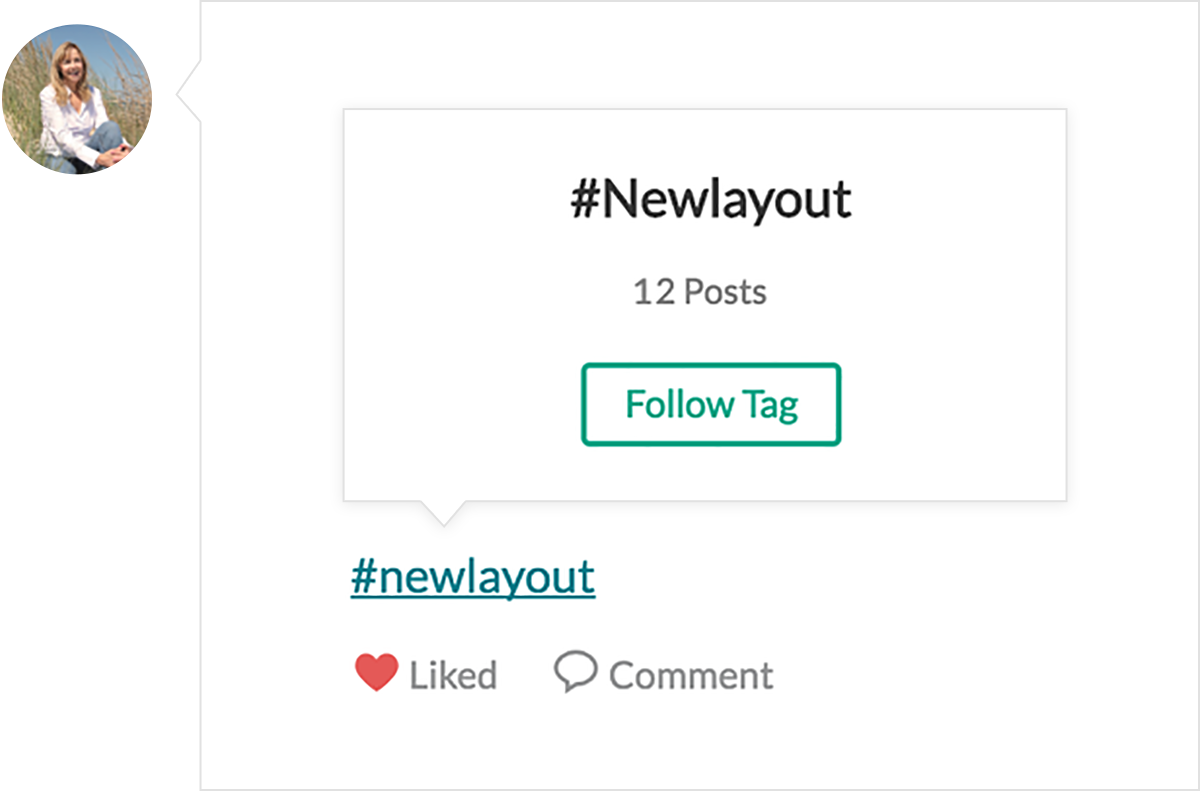Click the "Comment" text label
The height and width of the screenshot is (791, 1200).
691,676
